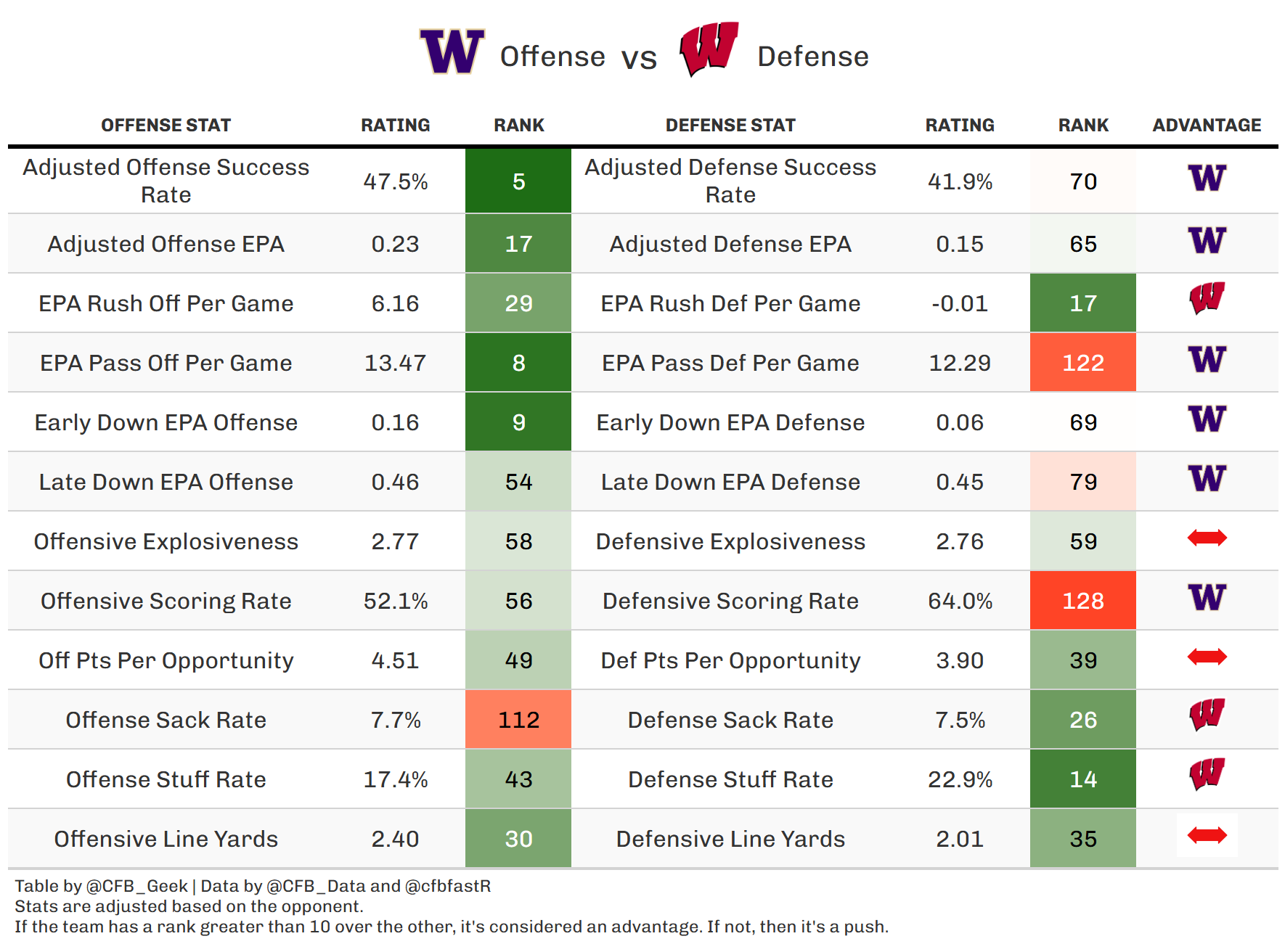Image resolution: width=1285 pixels, height=952 pixels.
Task: Click the red rank 128 cell
Action: (x=1082, y=601)
